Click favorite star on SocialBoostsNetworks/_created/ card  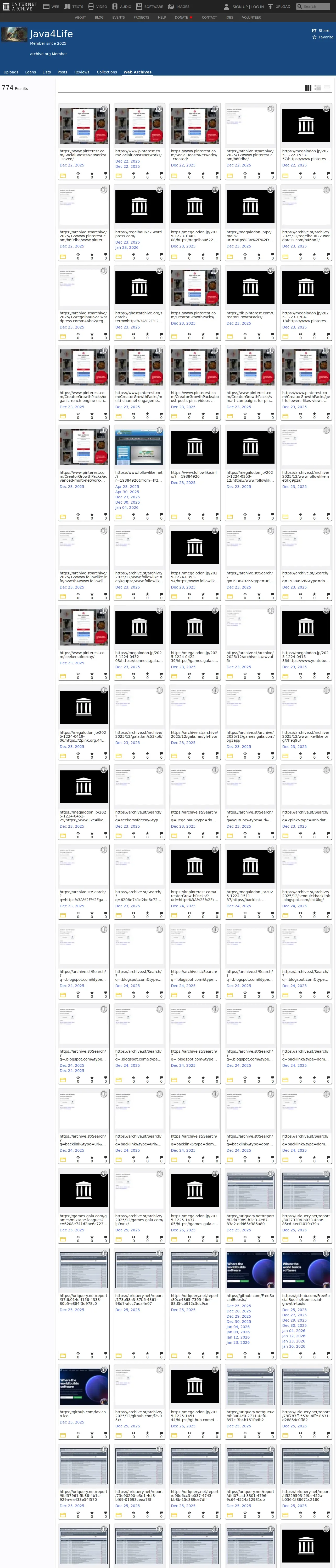(x=203, y=174)
